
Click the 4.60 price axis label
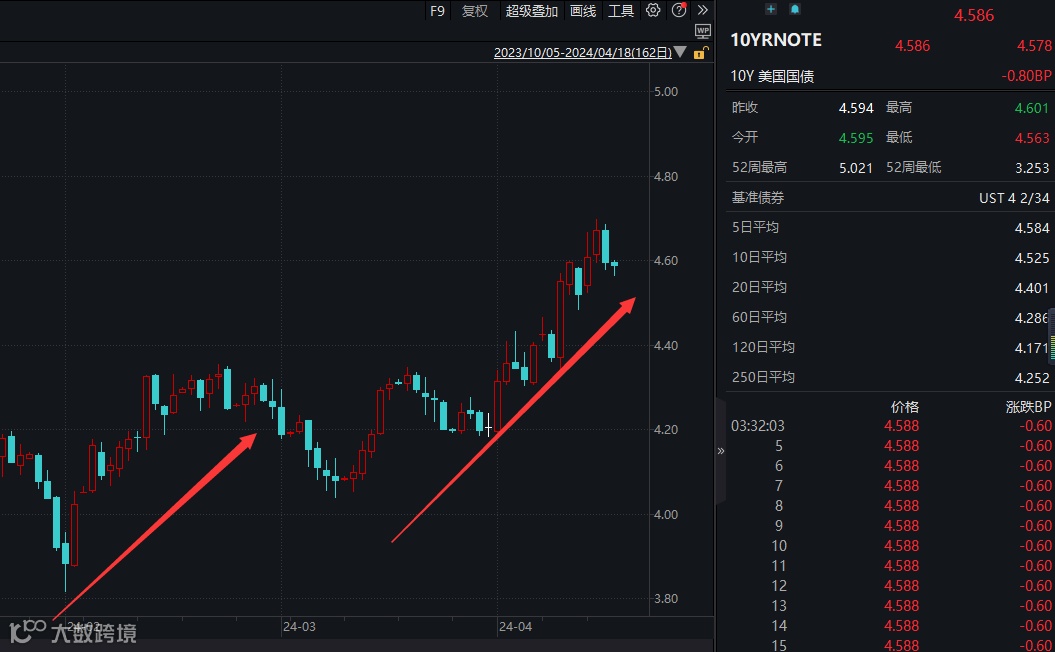pyautogui.click(x=665, y=260)
